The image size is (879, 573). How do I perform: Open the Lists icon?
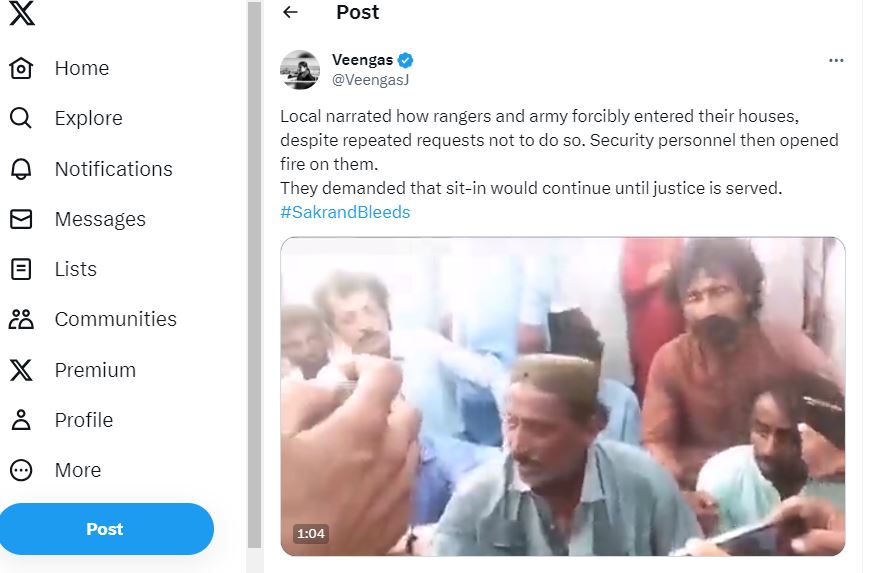[21, 269]
